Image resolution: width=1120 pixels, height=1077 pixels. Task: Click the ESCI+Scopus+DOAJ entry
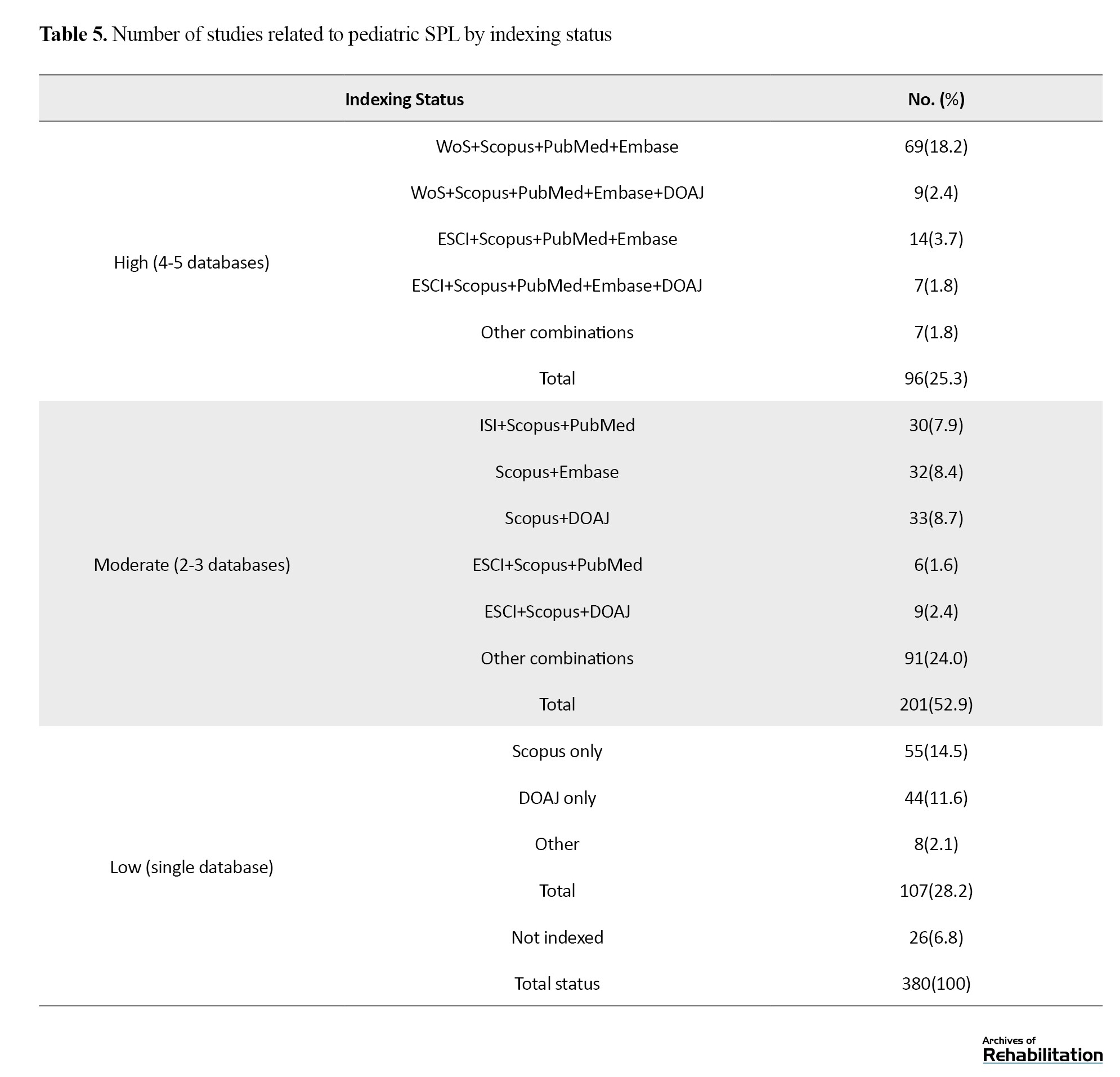[557, 611]
